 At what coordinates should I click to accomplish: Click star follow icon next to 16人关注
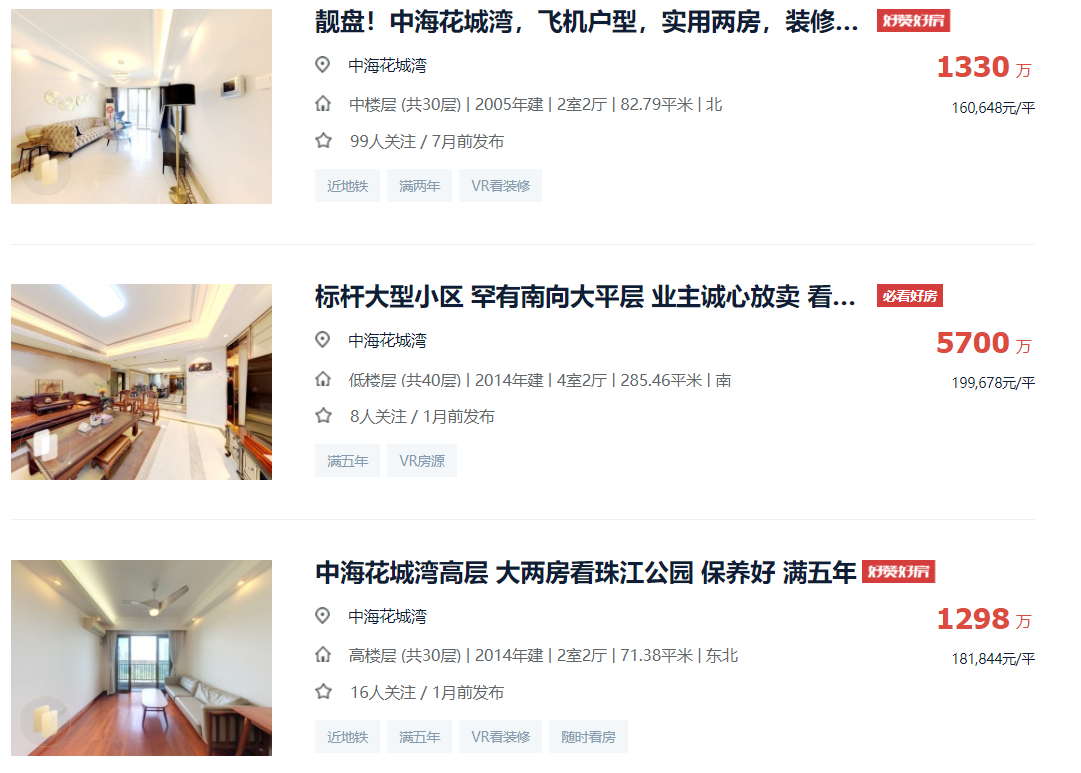pos(323,692)
